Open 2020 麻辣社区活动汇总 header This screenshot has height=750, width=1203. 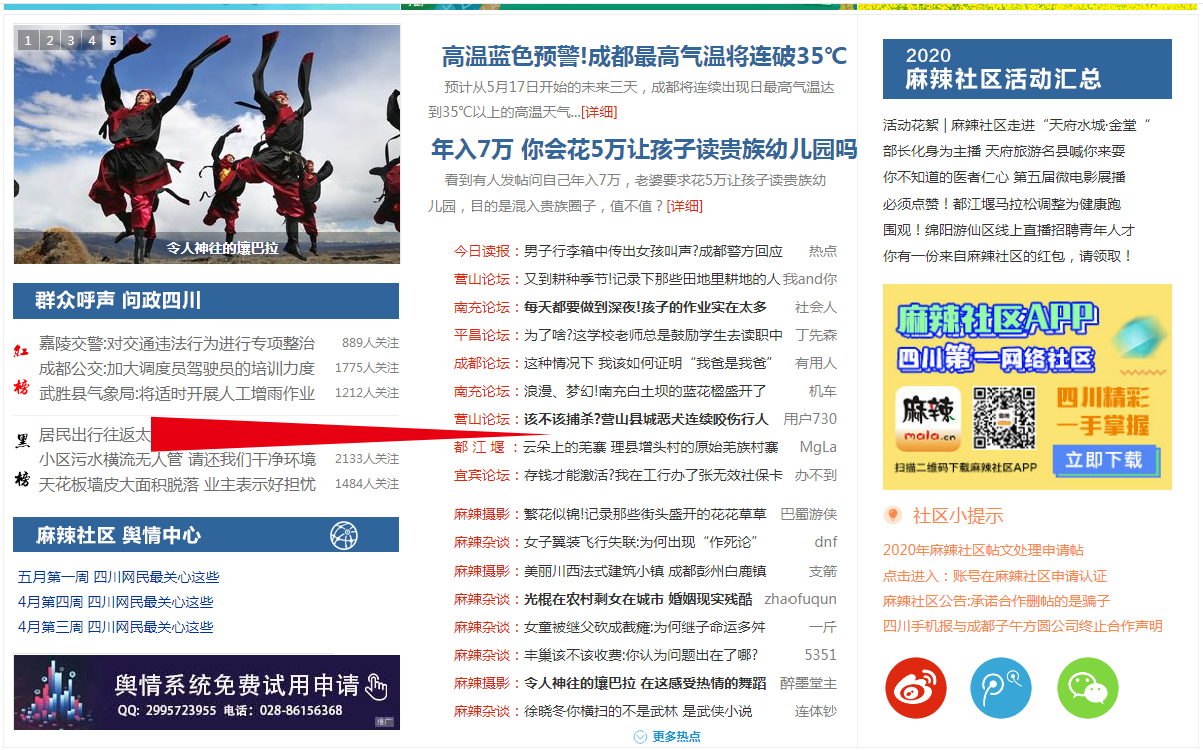coord(1027,69)
